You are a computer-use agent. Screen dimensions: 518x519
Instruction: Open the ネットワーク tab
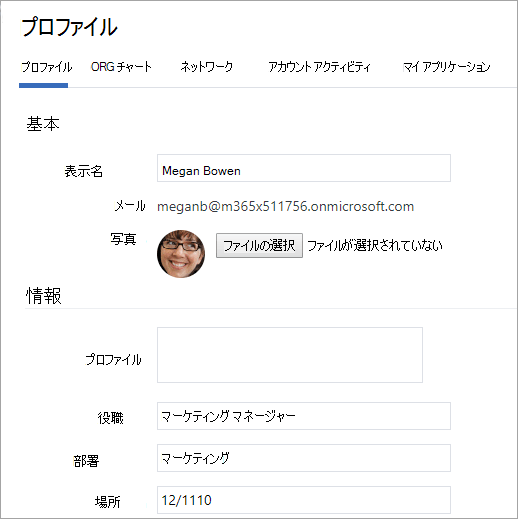[206, 67]
